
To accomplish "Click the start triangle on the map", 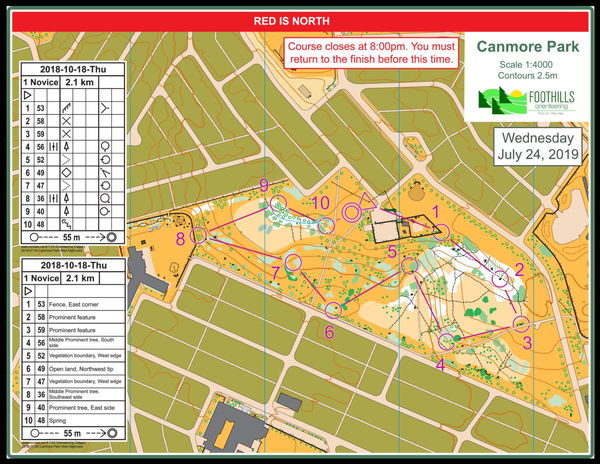I will coord(367,201).
